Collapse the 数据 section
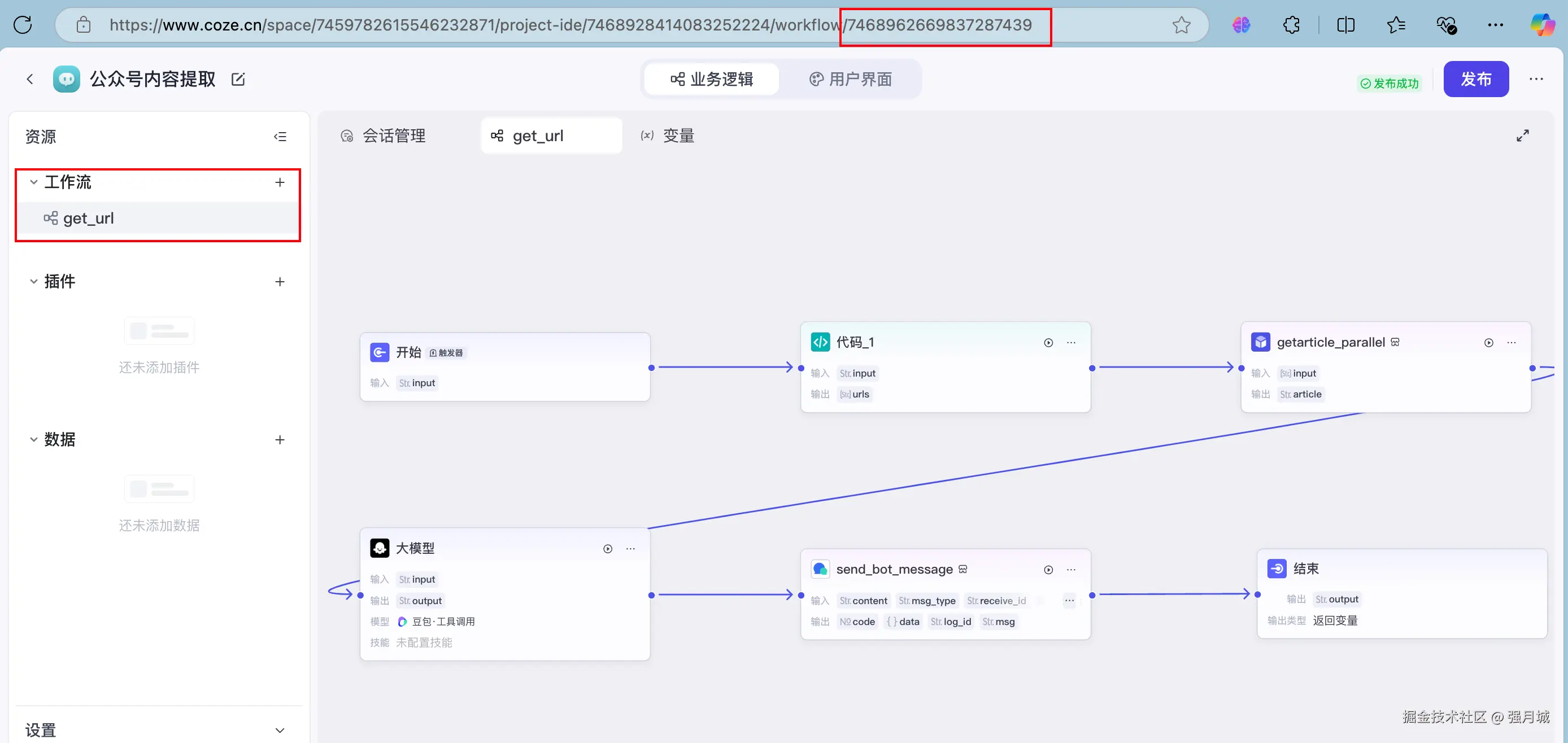Viewport: 1568px width, 743px height. click(33, 439)
